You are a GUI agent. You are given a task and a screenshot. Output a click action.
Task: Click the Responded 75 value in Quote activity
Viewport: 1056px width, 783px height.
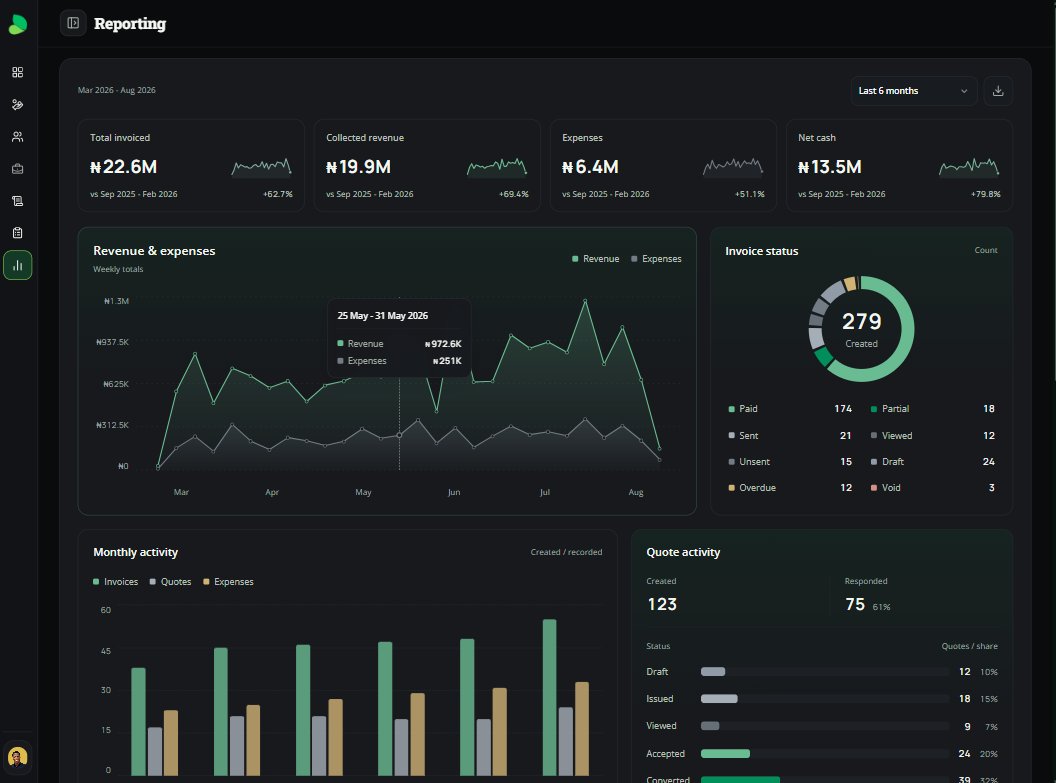pyautogui.click(x=855, y=604)
